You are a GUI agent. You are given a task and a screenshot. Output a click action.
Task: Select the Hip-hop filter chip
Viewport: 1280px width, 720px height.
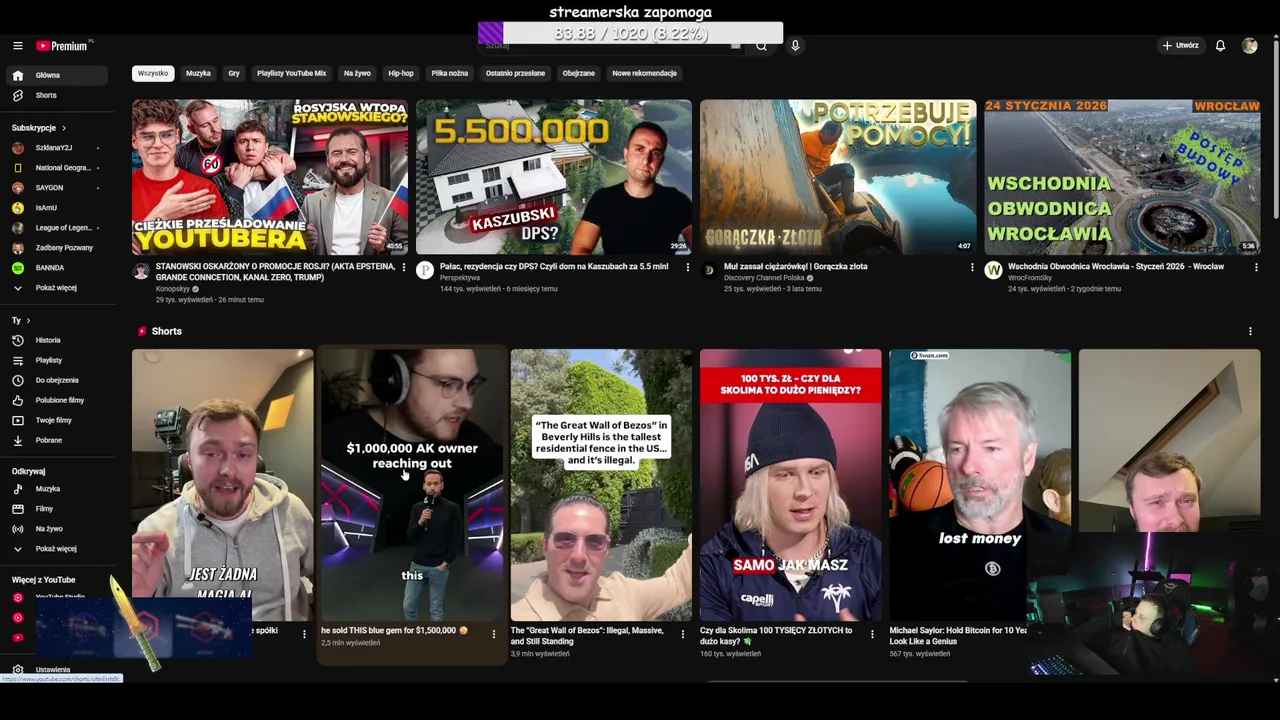(401, 73)
